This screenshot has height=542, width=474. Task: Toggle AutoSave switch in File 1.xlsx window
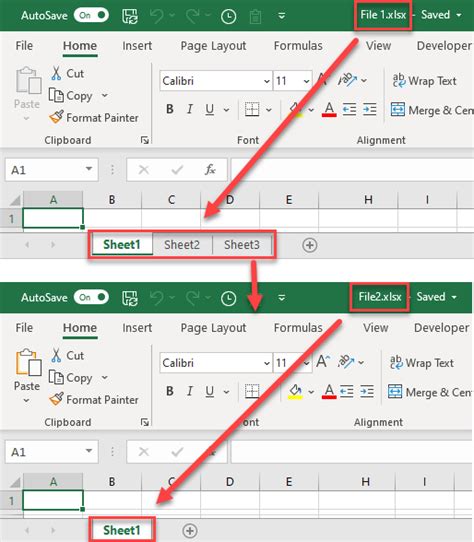(91, 15)
